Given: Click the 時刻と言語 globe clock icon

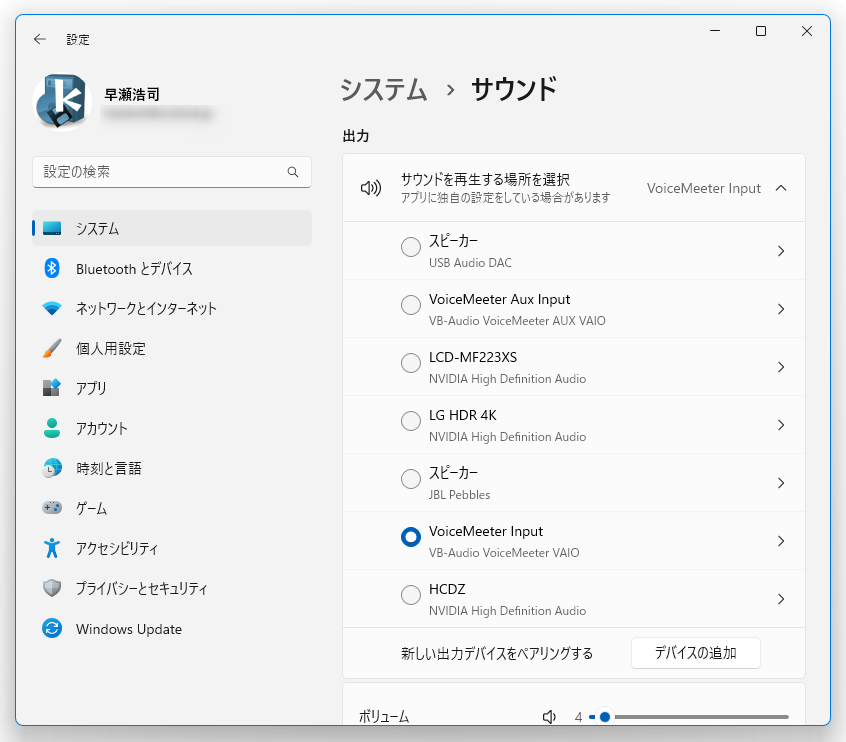Looking at the screenshot, I should click(52, 468).
